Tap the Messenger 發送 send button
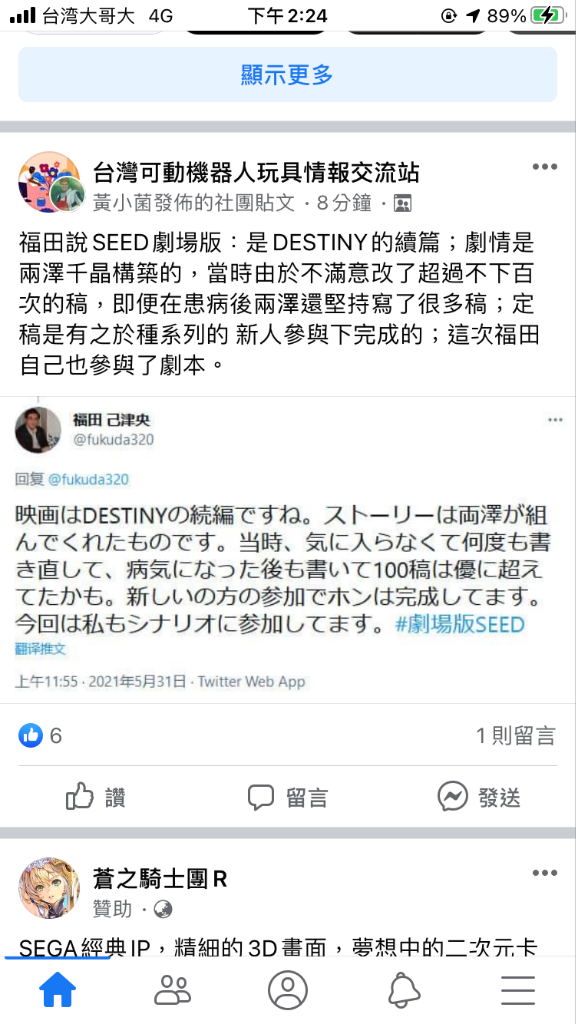Viewport: 576px width, 1024px height. coord(479,797)
